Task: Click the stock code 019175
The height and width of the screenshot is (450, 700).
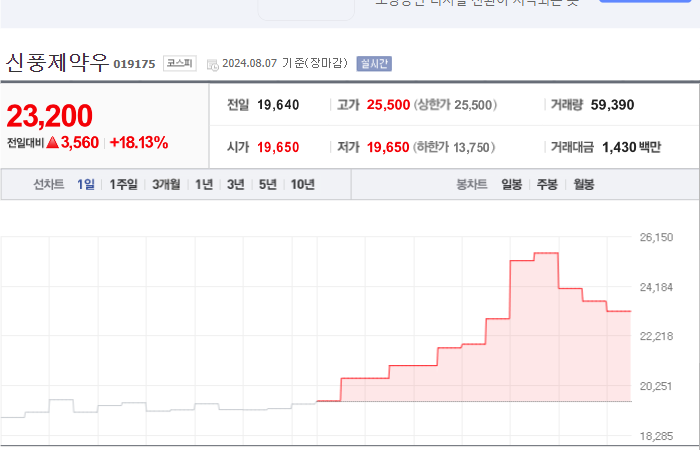Action: [134, 64]
